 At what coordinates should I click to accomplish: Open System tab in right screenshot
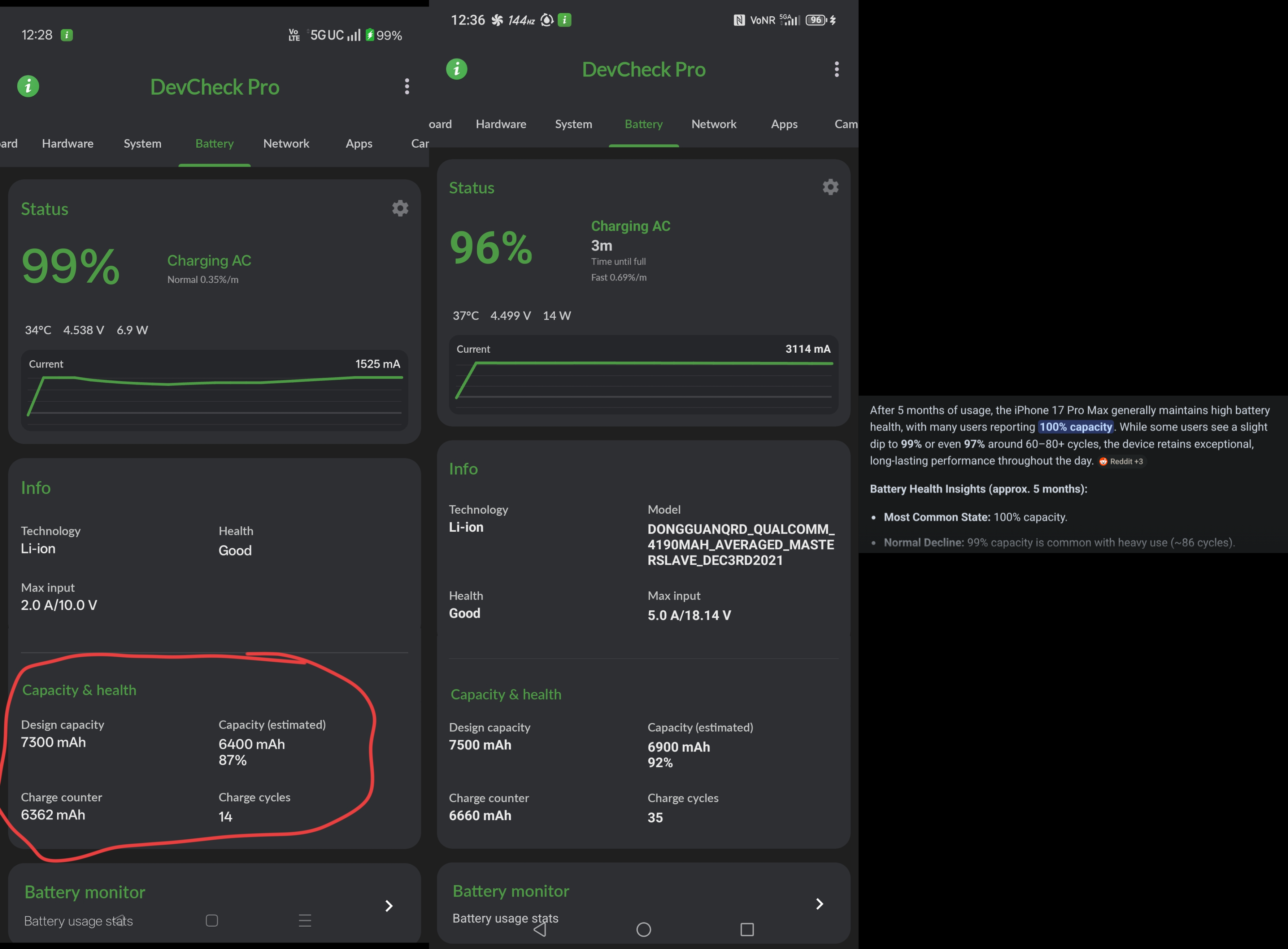tap(573, 124)
